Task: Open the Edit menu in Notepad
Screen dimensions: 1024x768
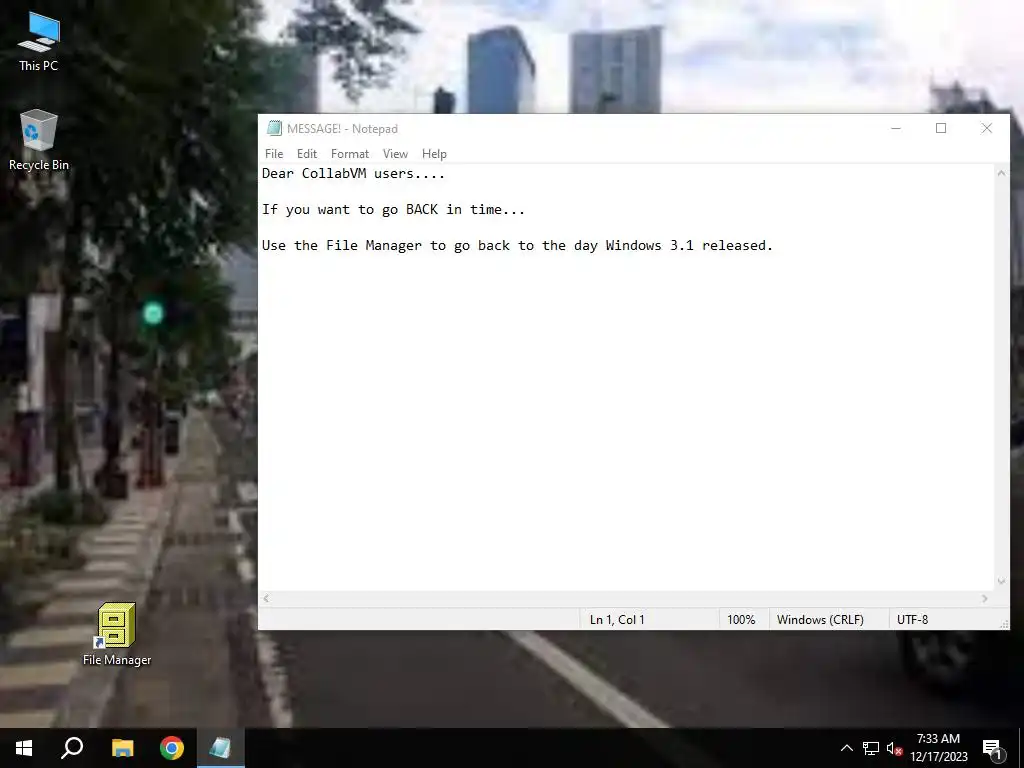Action: [307, 154]
